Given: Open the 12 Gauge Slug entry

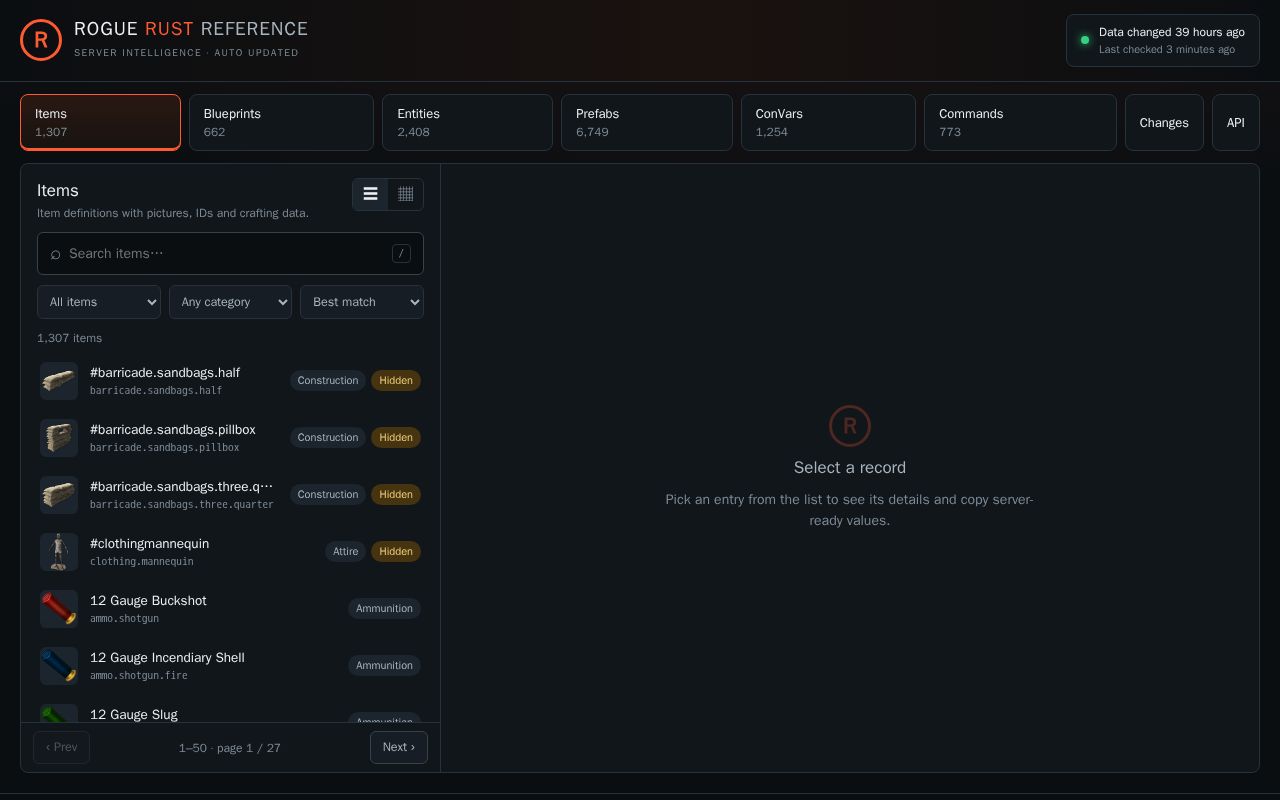Looking at the screenshot, I should click(x=230, y=710).
